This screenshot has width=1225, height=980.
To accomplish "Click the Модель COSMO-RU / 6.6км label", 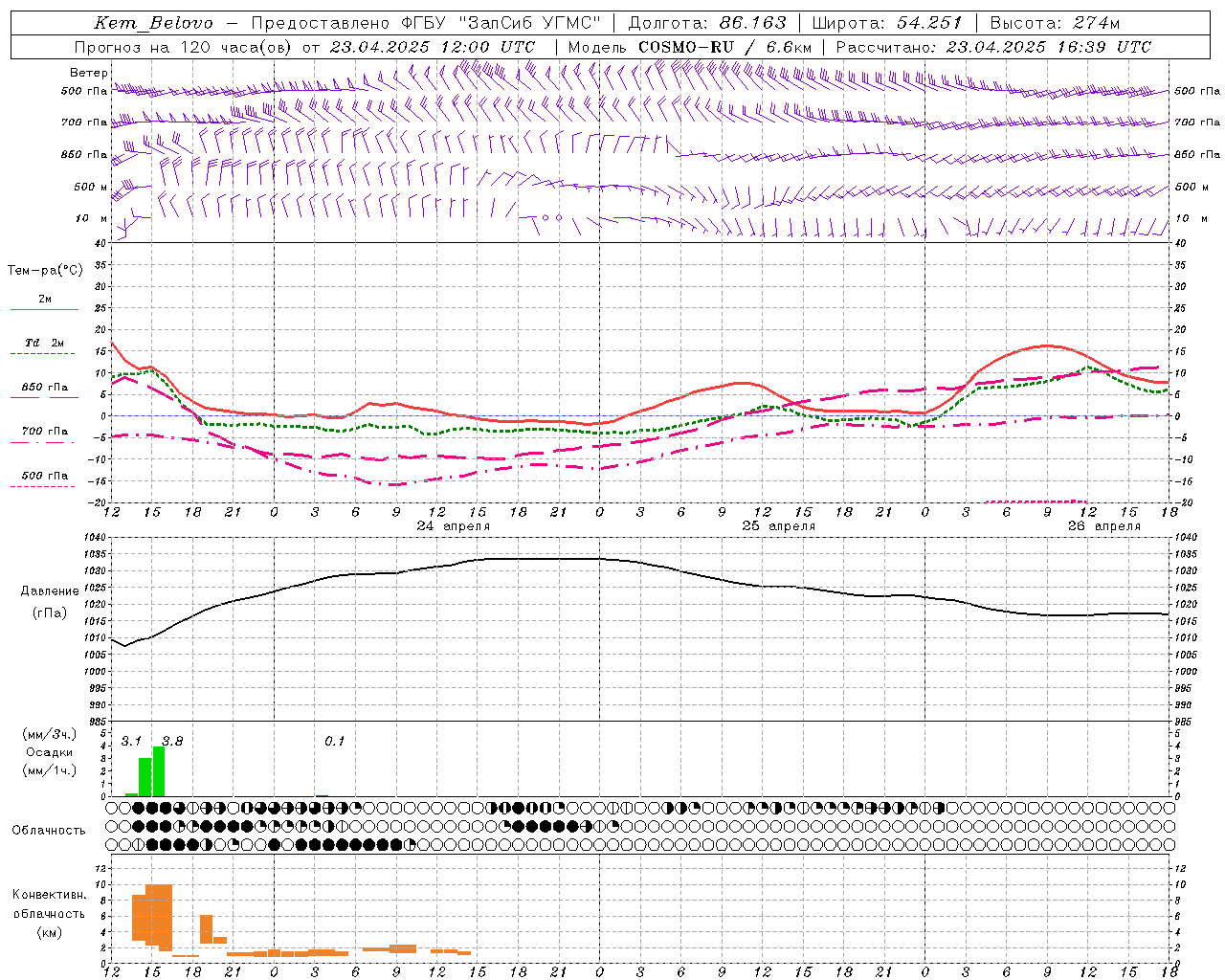I will [690, 47].
